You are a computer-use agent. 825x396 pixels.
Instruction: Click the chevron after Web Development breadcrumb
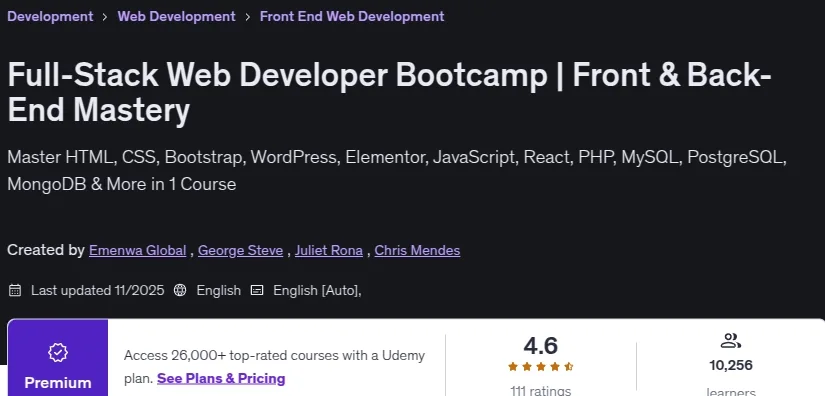(x=247, y=17)
